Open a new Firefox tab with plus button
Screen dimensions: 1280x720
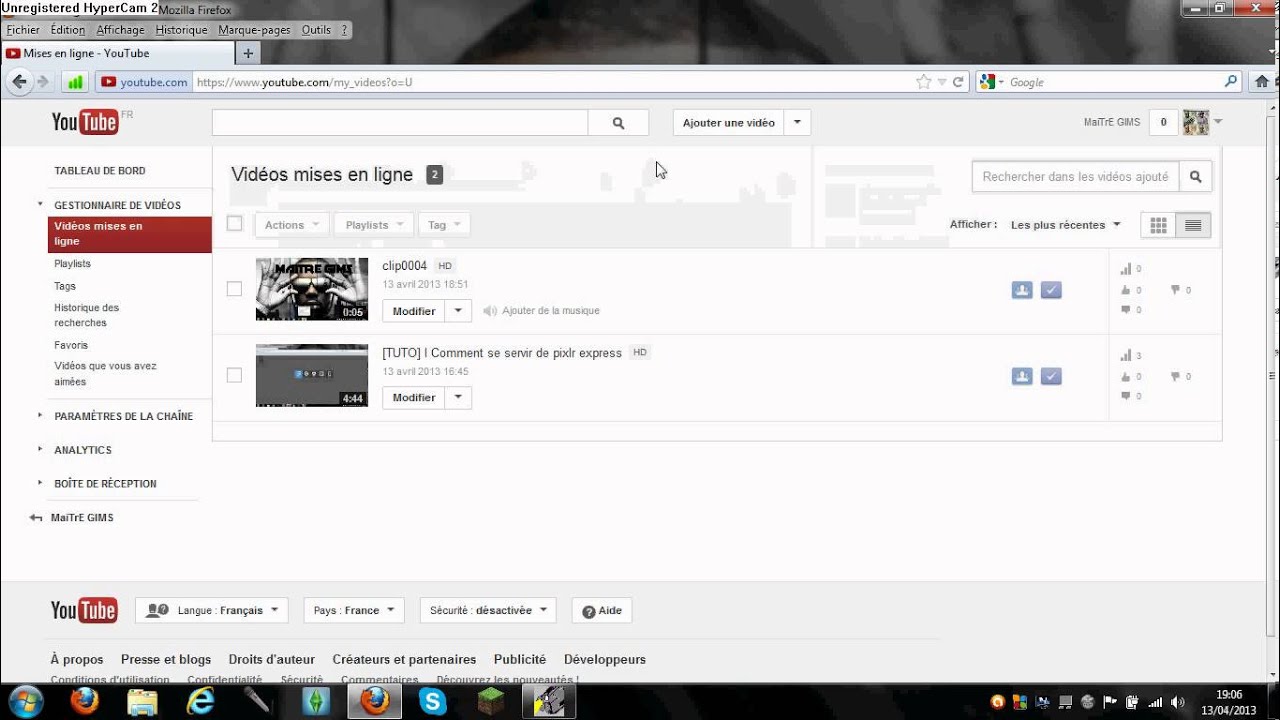248,53
